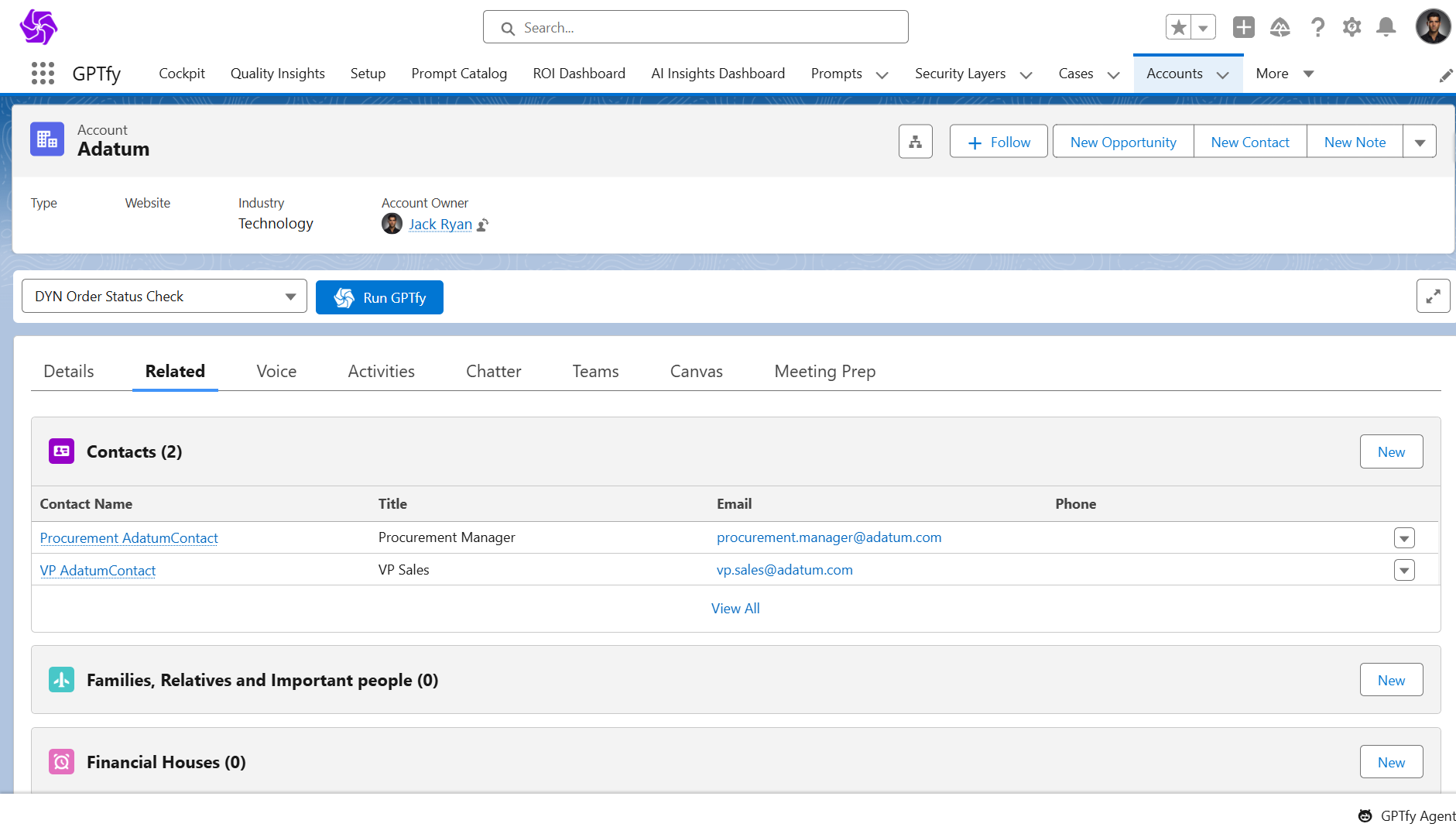The image size is (1456, 834).
Task: Show more account actions dropdown
Action: click(x=1420, y=142)
